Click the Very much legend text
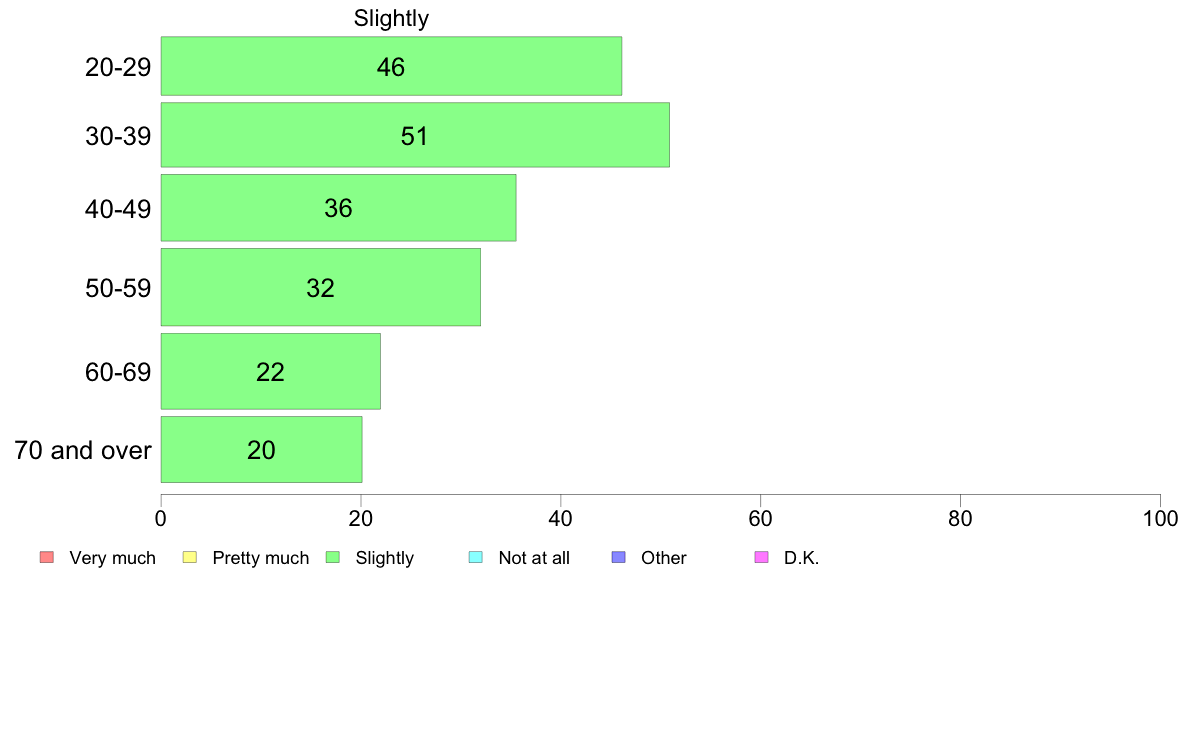The width and height of the screenshot is (1188, 736). 112,558
